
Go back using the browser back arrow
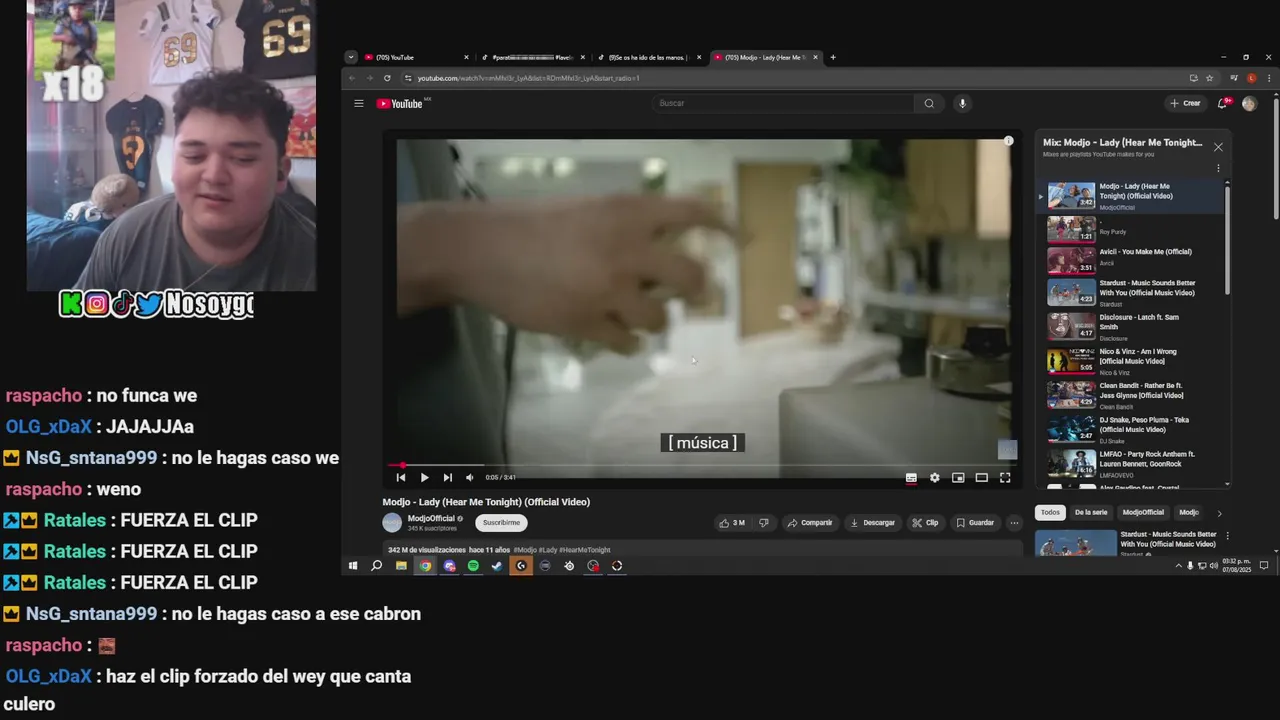(x=352, y=78)
